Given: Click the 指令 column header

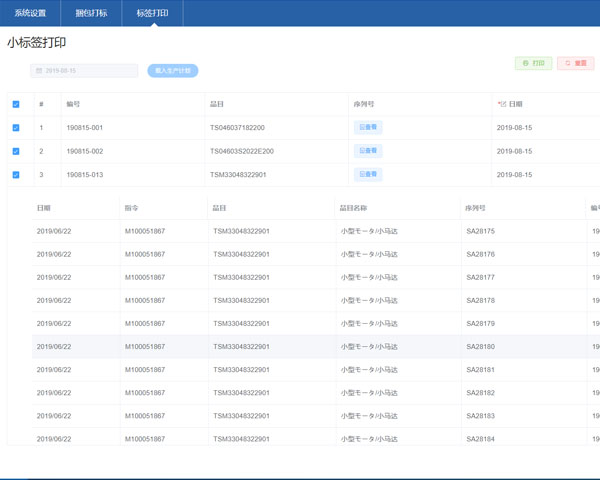Looking at the screenshot, I should point(131,208).
